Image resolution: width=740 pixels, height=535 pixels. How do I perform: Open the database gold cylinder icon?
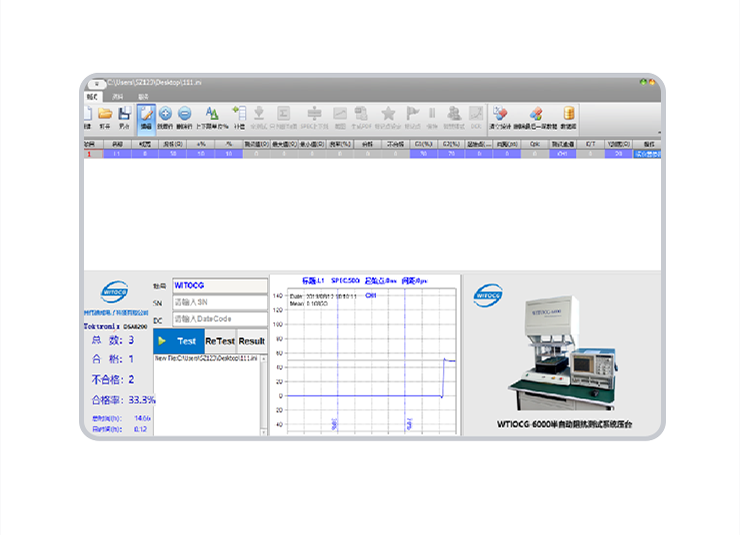569,113
